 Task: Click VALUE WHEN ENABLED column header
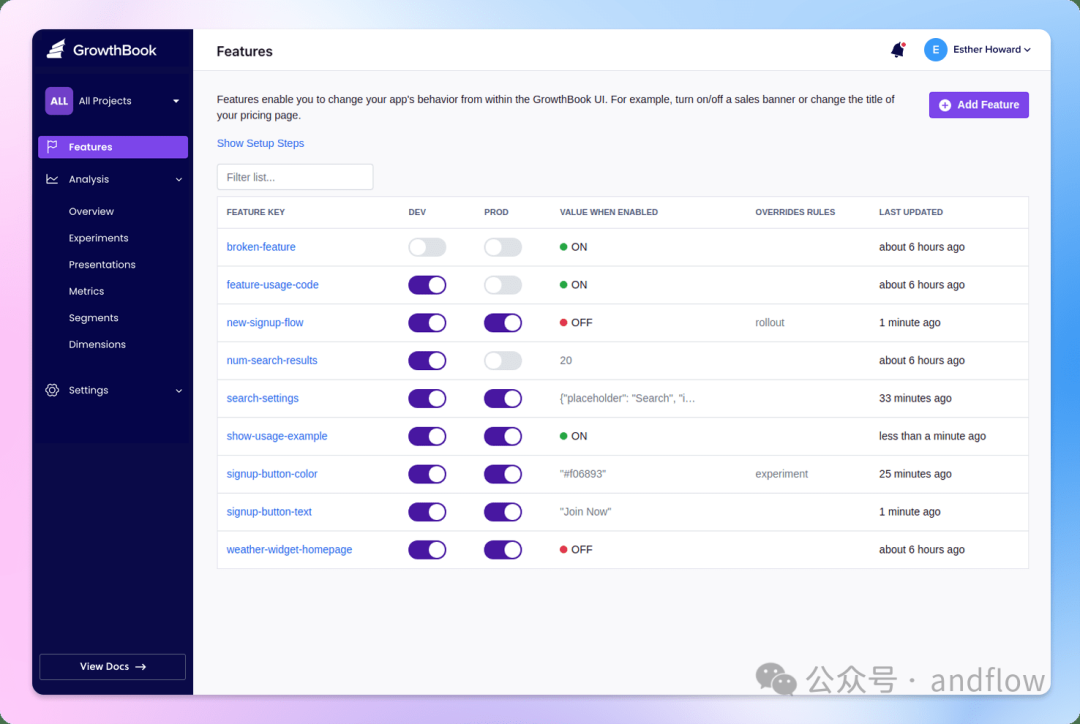(609, 212)
